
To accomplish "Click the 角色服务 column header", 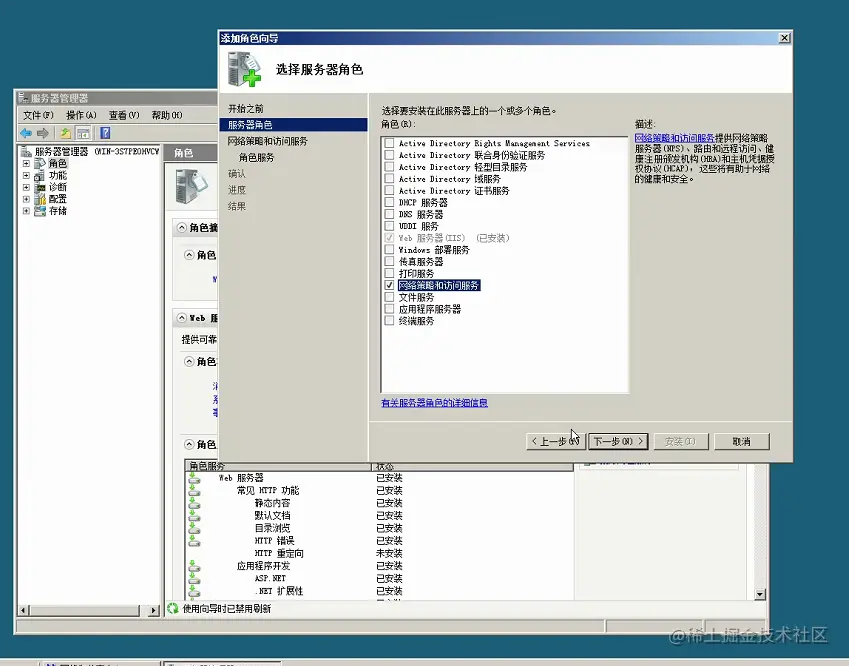I will 278,466.
